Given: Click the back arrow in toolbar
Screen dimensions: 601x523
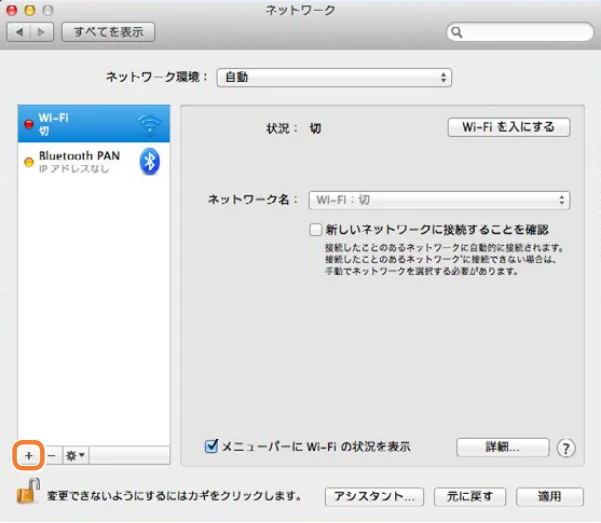Looking at the screenshot, I should coord(19,32).
